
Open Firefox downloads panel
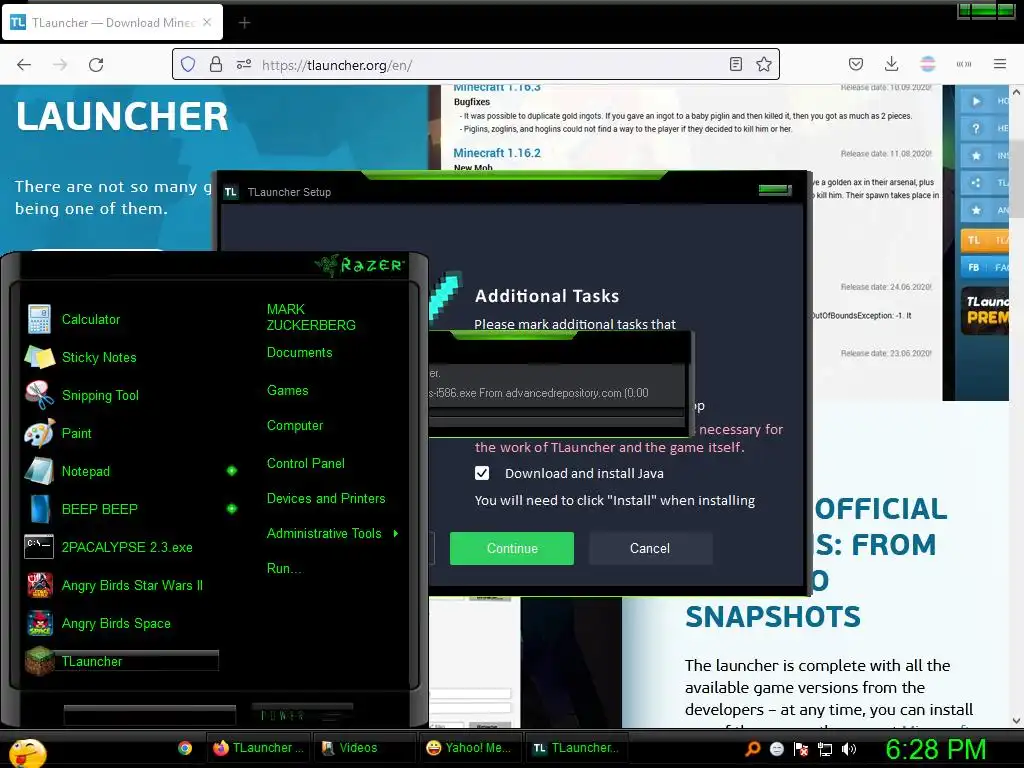891,64
